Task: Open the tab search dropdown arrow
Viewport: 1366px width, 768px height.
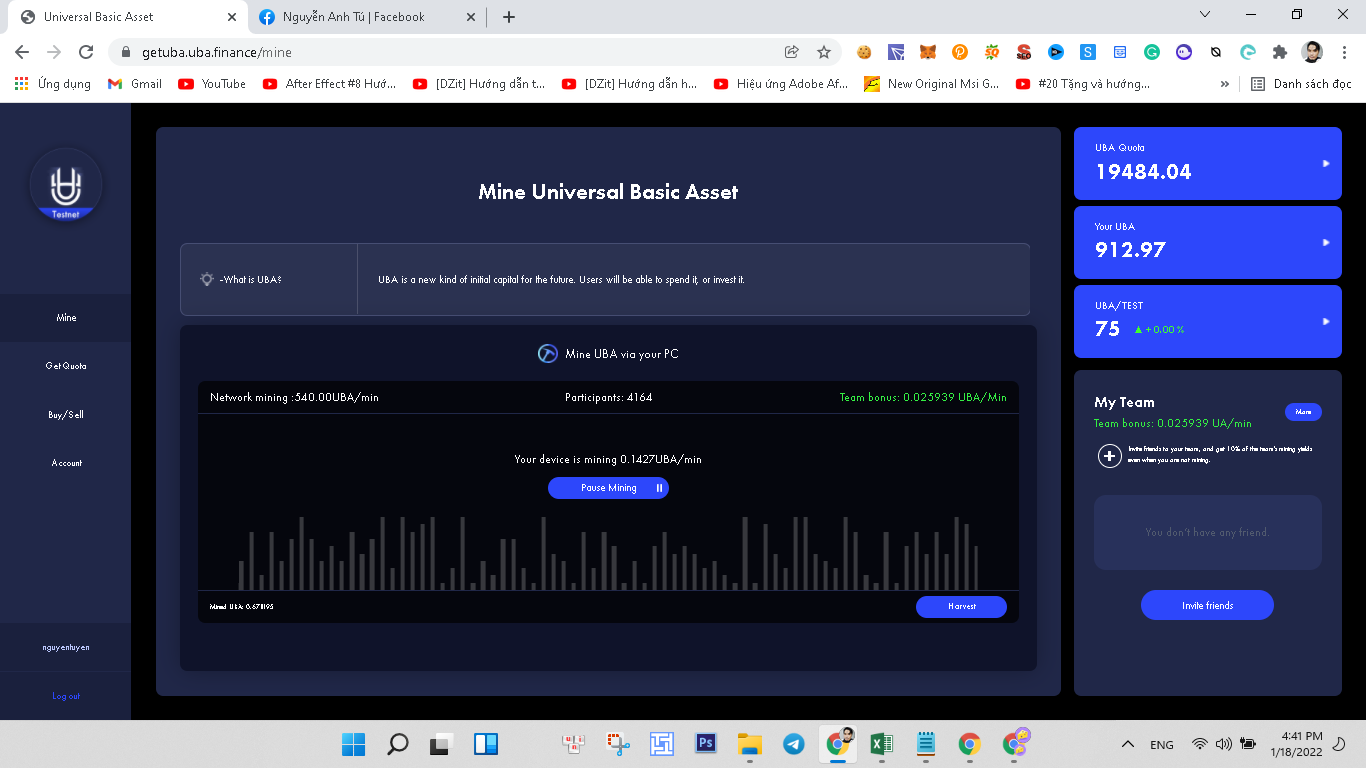Action: click(x=1205, y=14)
